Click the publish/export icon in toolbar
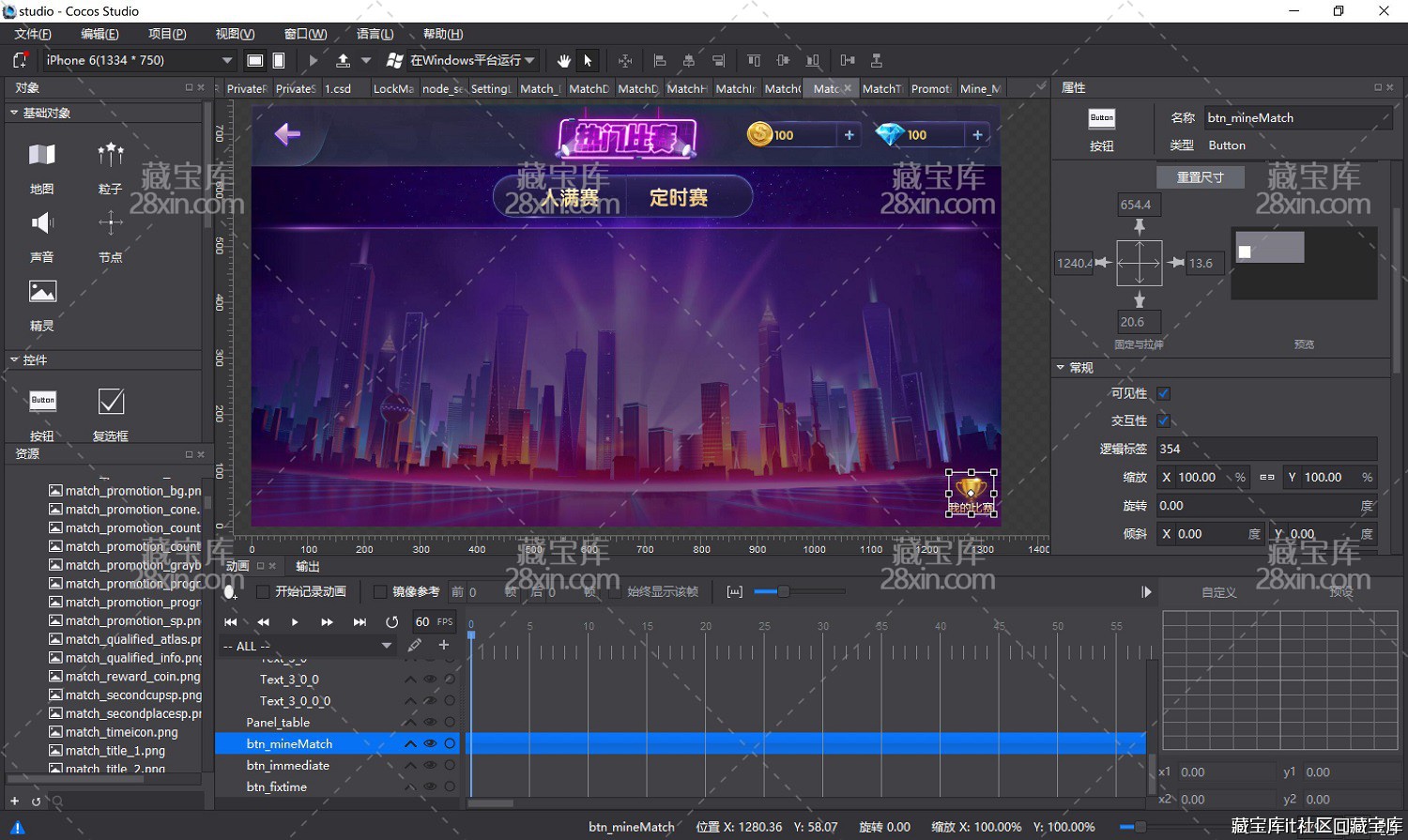The width and height of the screenshot is (1408, 840). coord(344,60)
